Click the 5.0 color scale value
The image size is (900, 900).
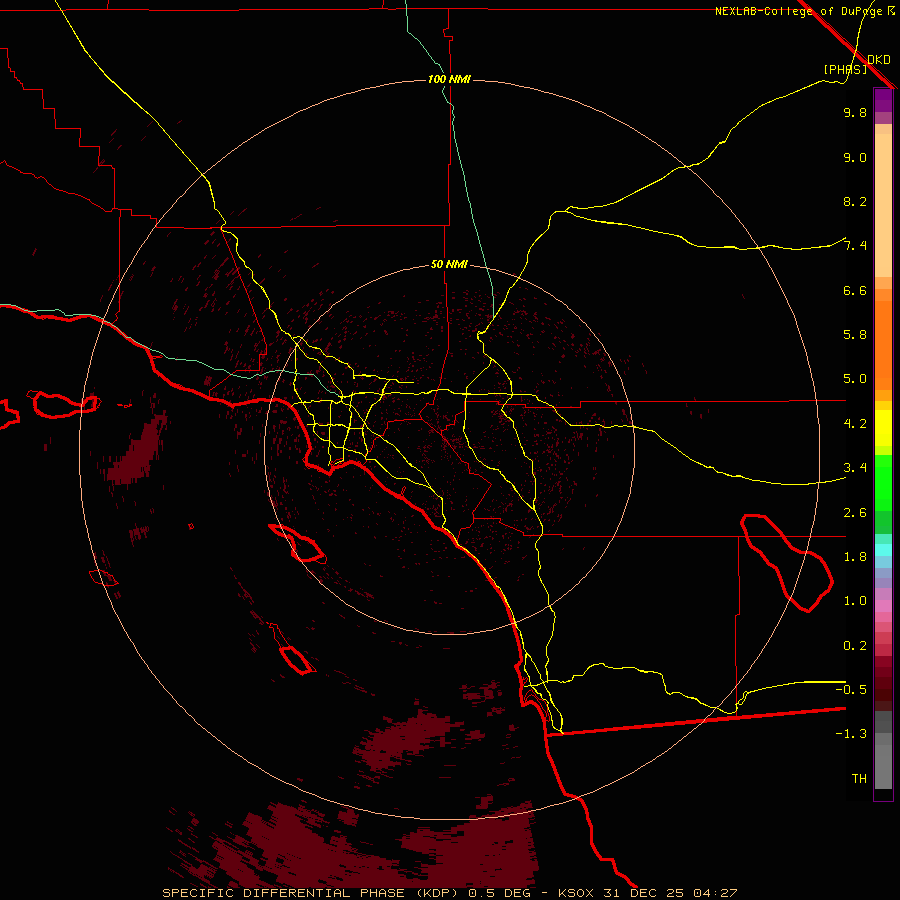click(855, 379)
